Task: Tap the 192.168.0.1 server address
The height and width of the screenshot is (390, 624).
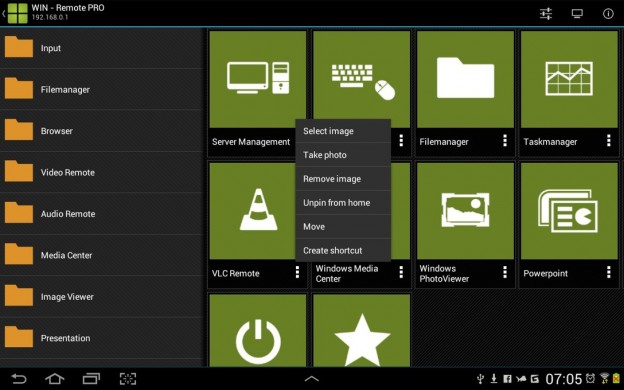Action: (x=50, y=18)
